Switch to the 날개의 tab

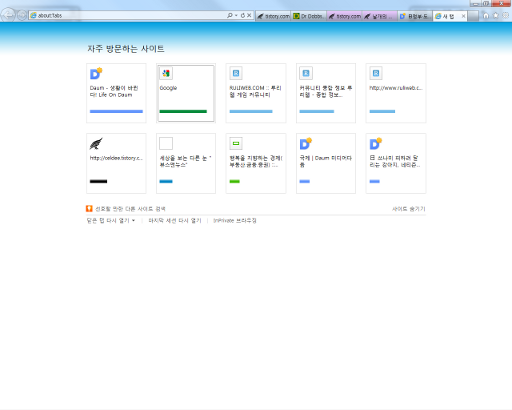[x=380, y=16]
